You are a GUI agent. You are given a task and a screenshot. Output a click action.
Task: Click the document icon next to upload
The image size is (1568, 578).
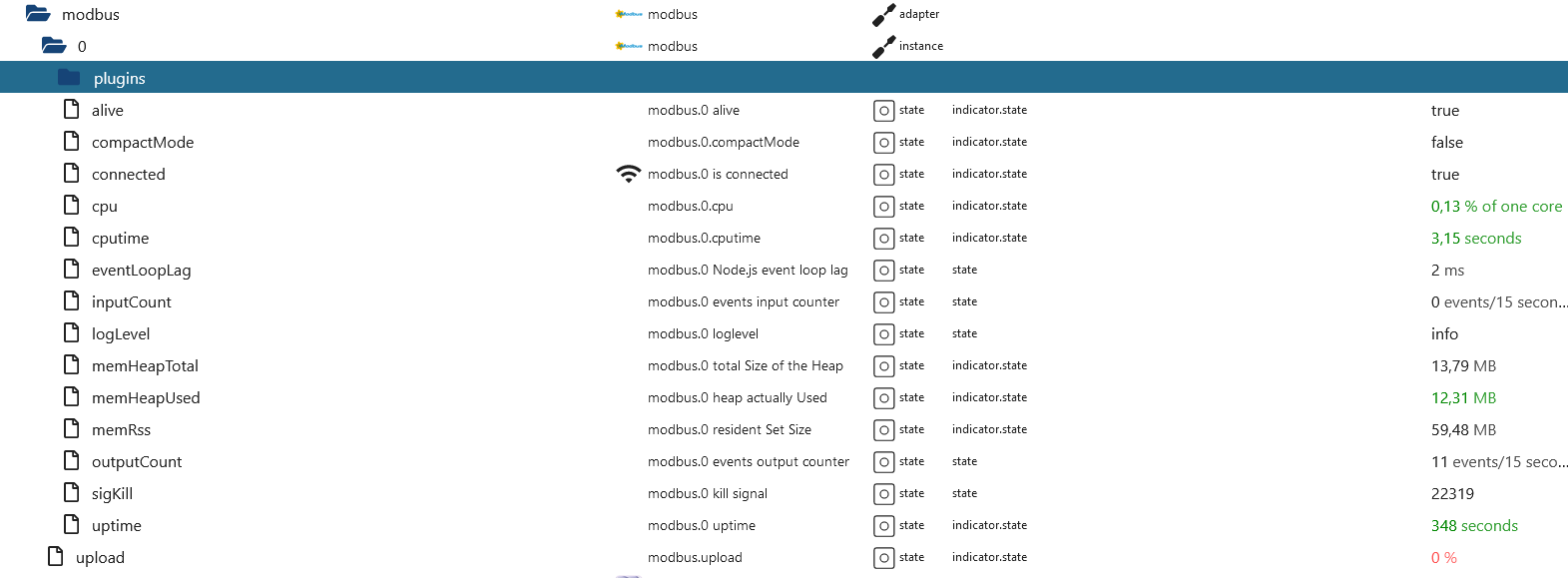56,556
